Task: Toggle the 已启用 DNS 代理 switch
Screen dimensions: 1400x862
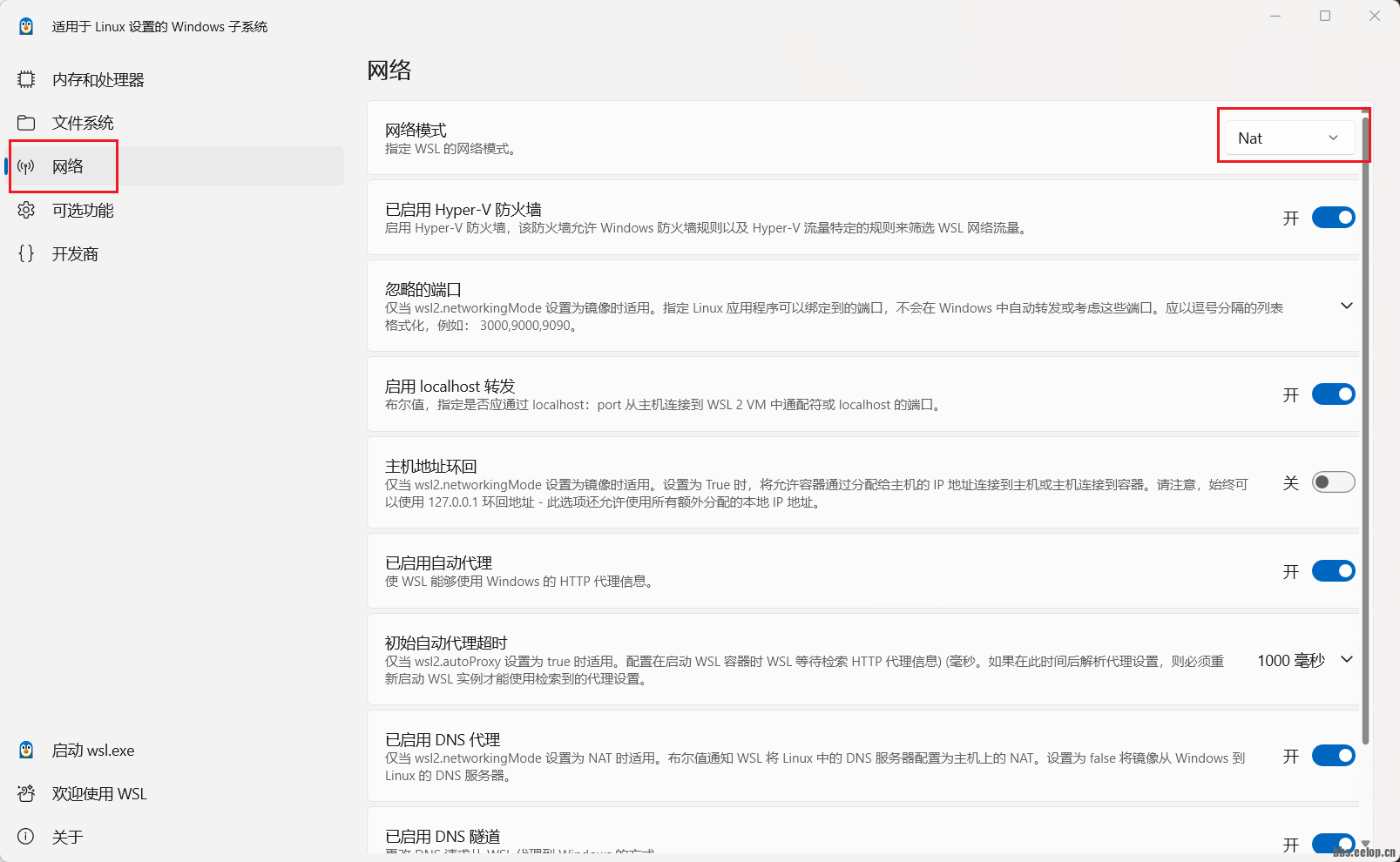Action: [1333, 756]
